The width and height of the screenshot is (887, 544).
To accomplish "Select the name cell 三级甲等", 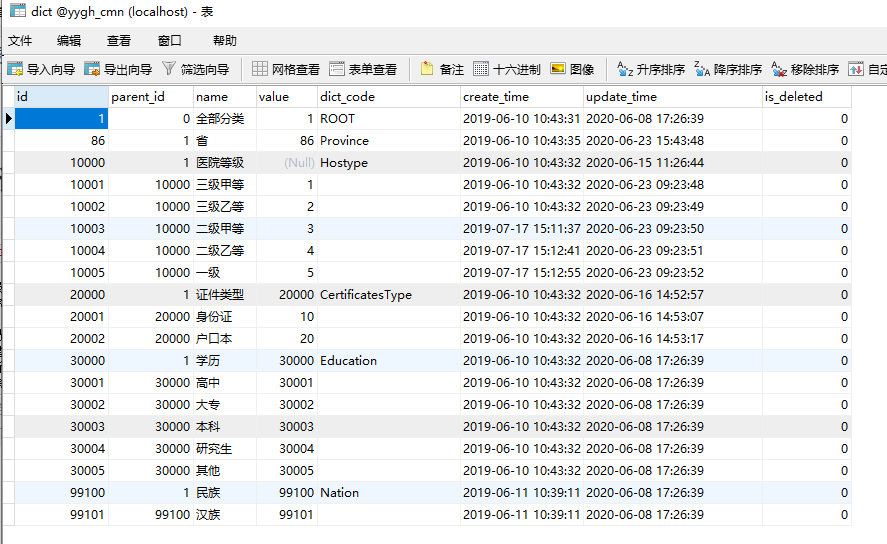I will (x=225, y=185).
